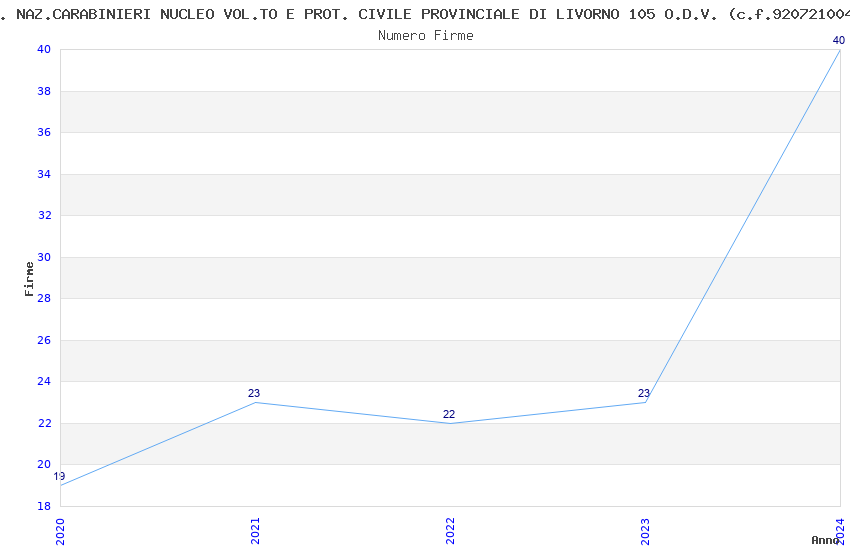Click y-axis tick value 38
The height and width of the screenshot is (550, 850).
click(44, 91)
